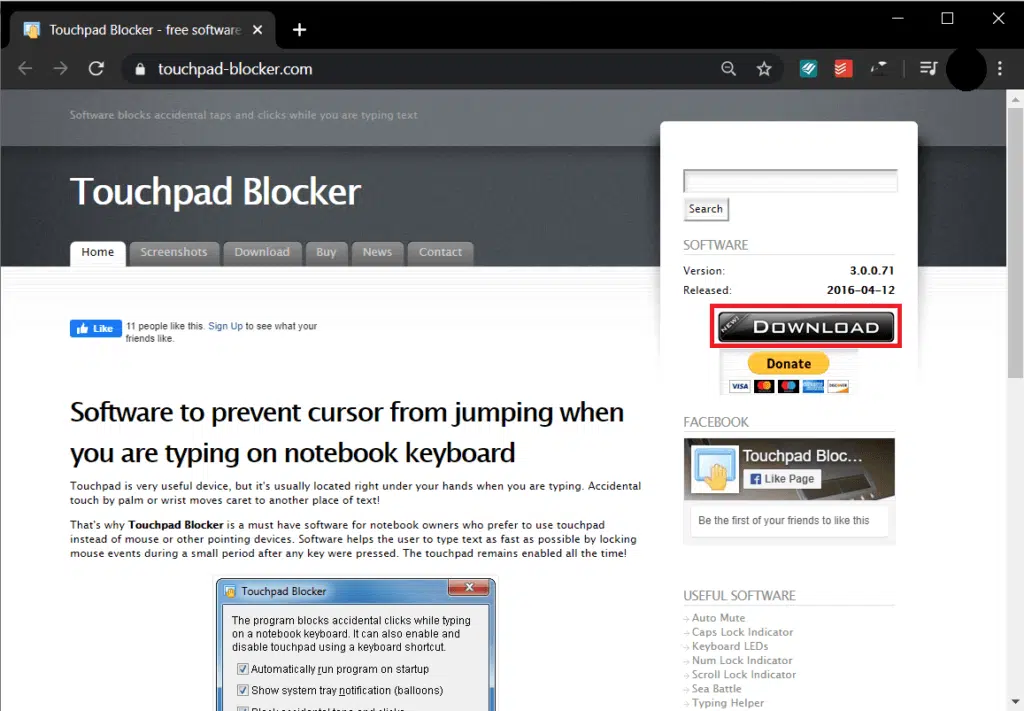Switch to the Download tab
The width and height of the screenshot is (1024, 711).
[x=262, y=253]
